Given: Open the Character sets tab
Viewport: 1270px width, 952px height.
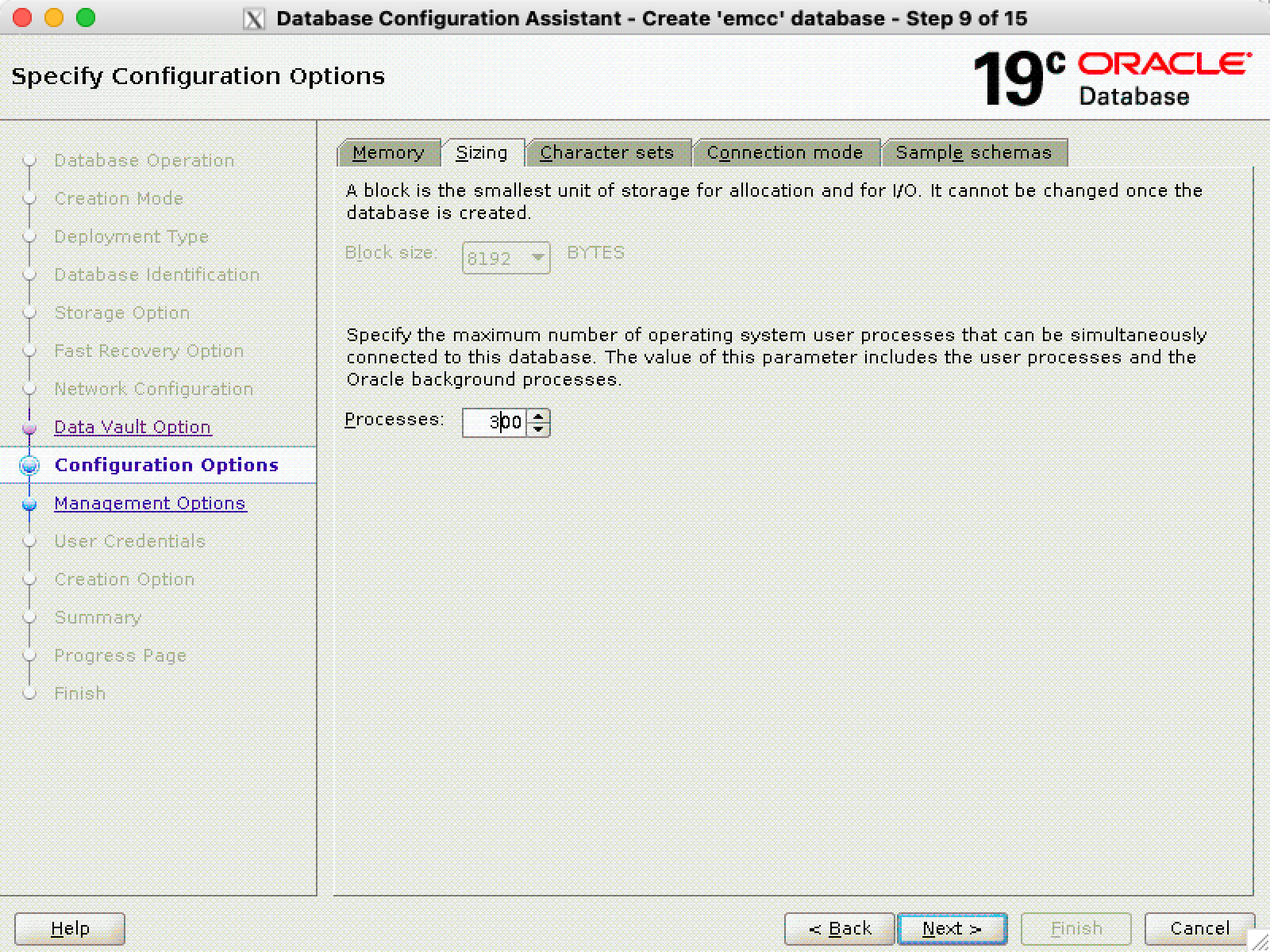Looking at the screenshot, I should click(x=606, y=152).
